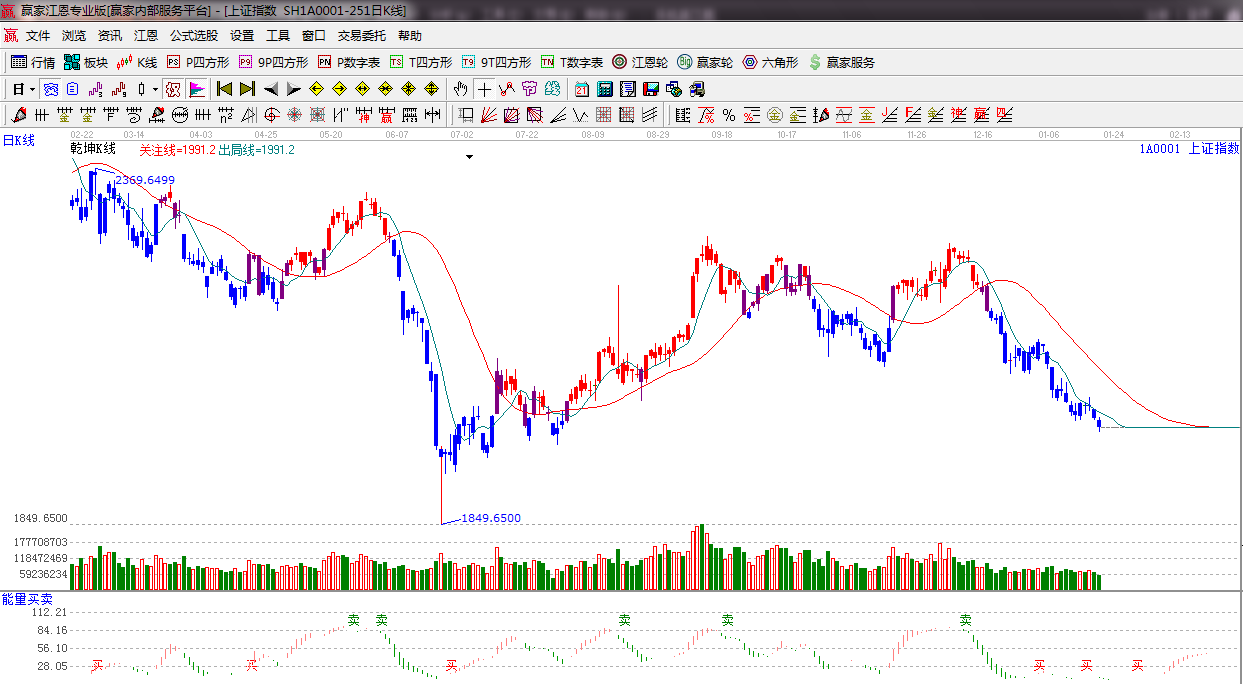The height and width of the screenshot is (684, 1243).
Task: Click the small black triangle above the chart
Action: [469, 157]
